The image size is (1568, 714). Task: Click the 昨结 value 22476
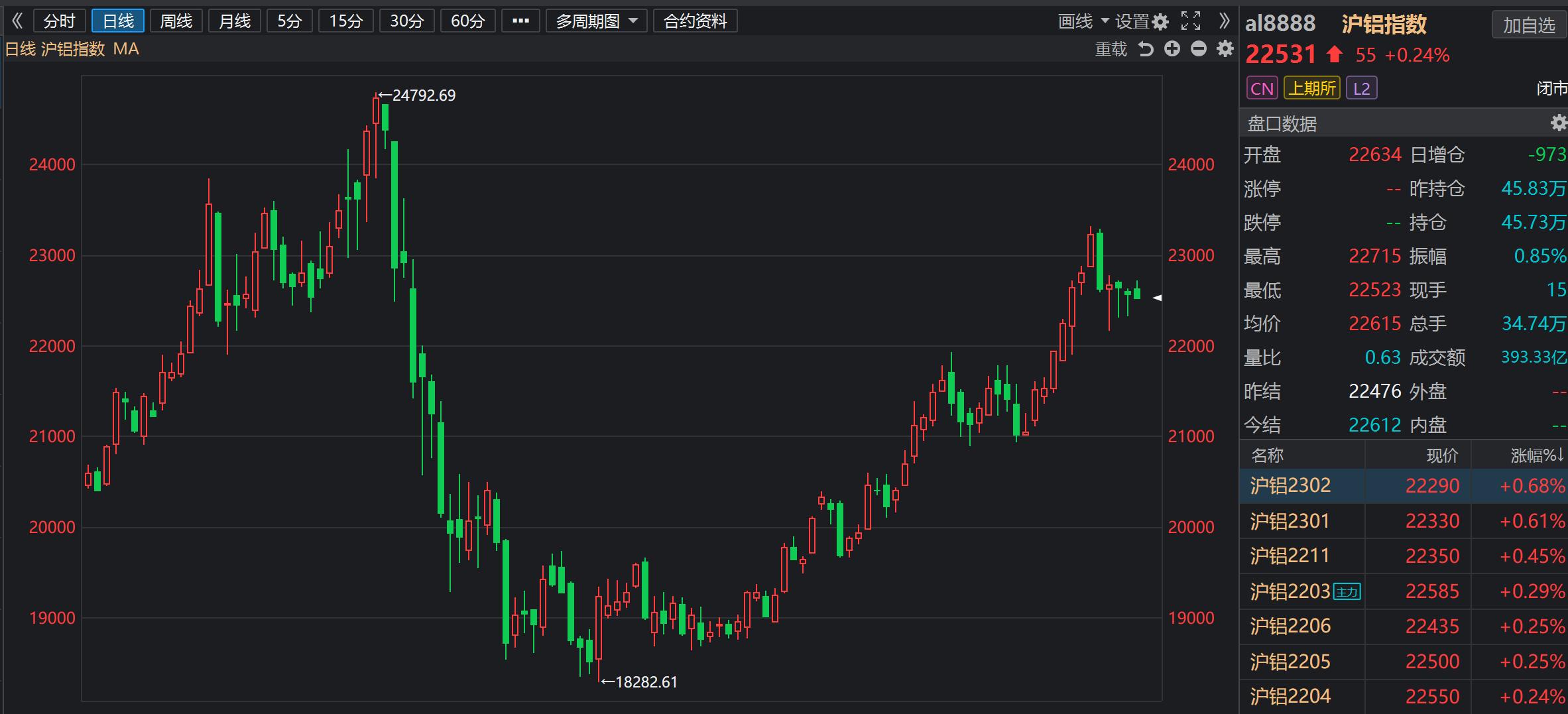pyautogui.click(x=1375, y=391)
